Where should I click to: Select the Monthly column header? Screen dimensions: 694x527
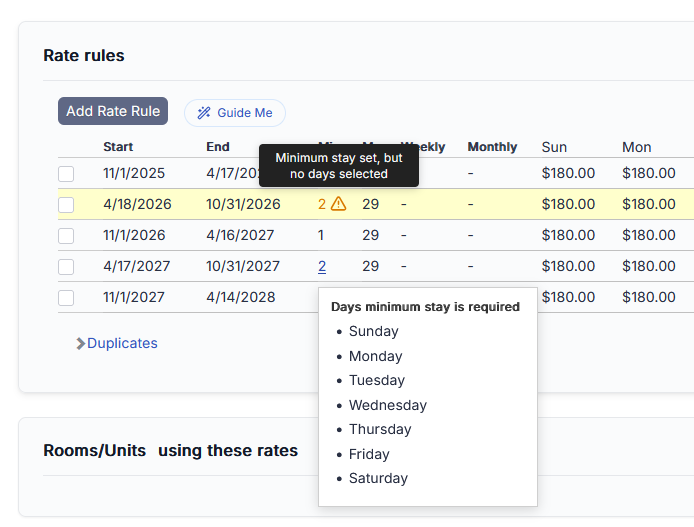point(492,147)
